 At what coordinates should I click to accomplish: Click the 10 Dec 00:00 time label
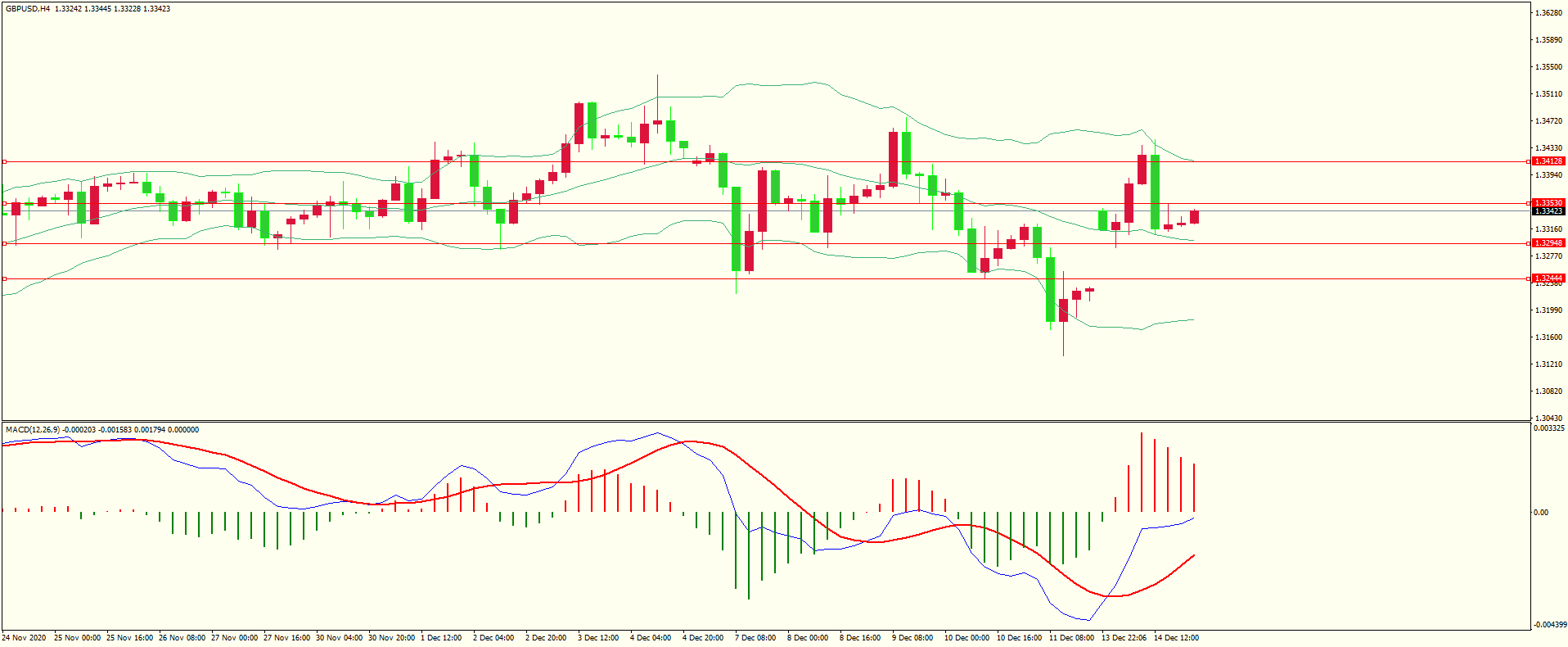tap(966, 638)
